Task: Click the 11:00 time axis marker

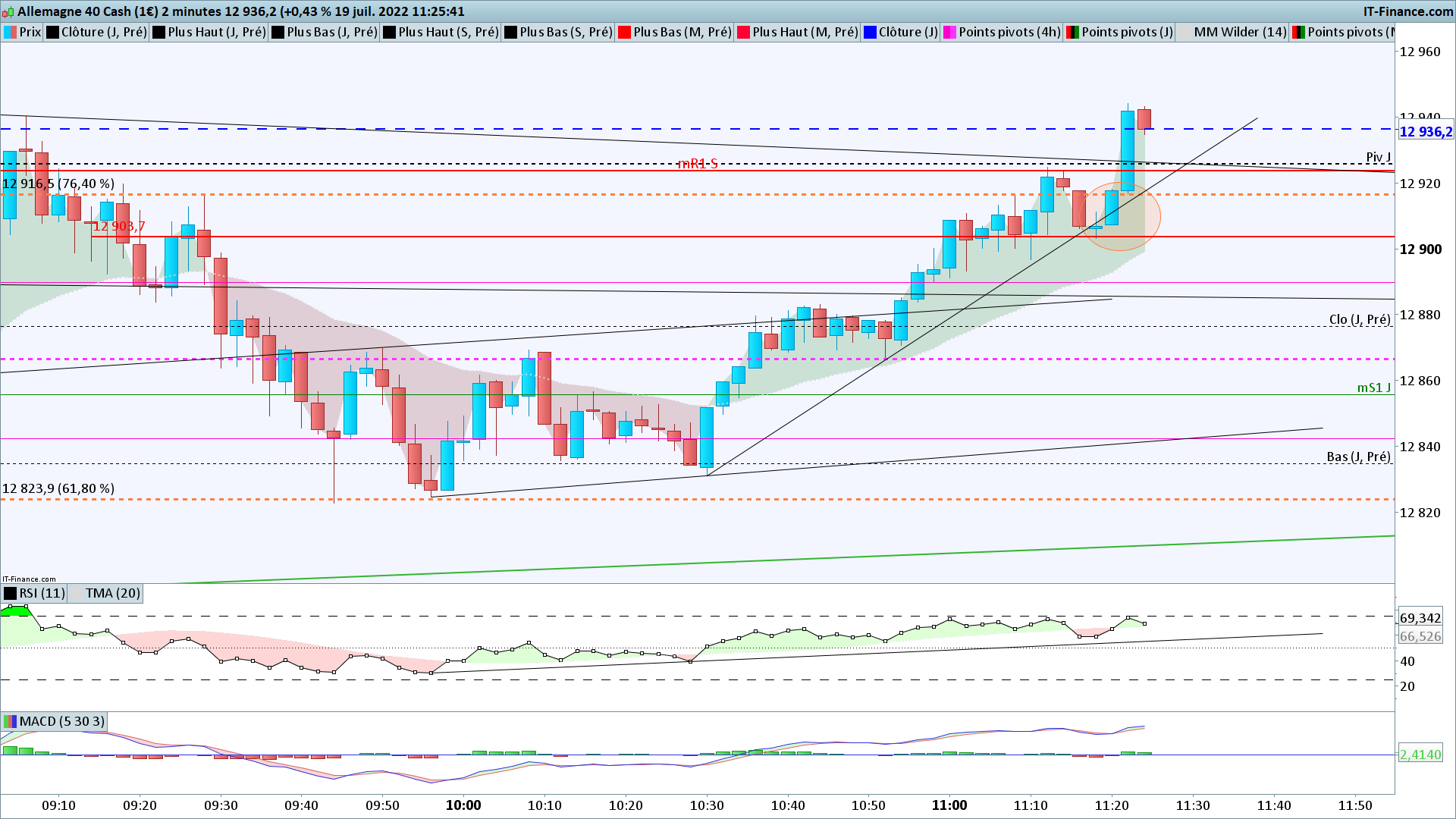Action: tap(949, 805)
